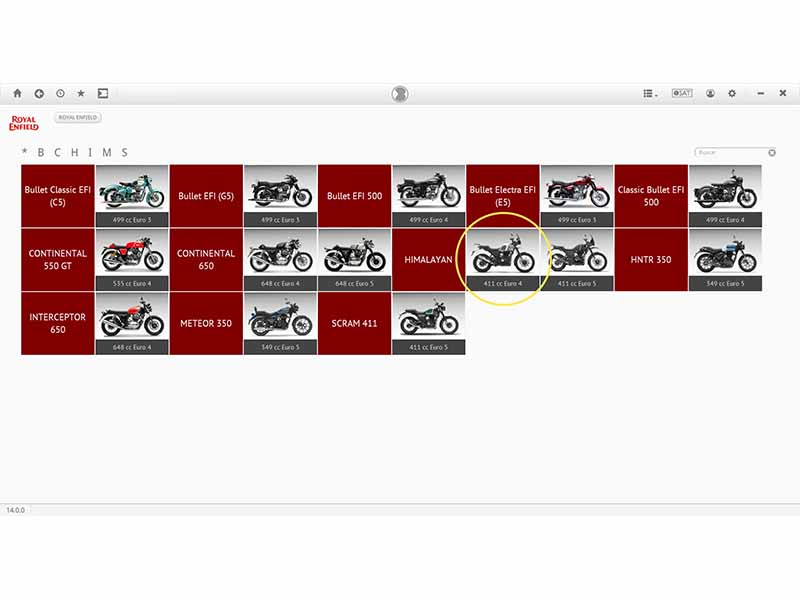Select Continental 650 Euro 5 thumbnail

pyautogui.click(x=355, y=260)
